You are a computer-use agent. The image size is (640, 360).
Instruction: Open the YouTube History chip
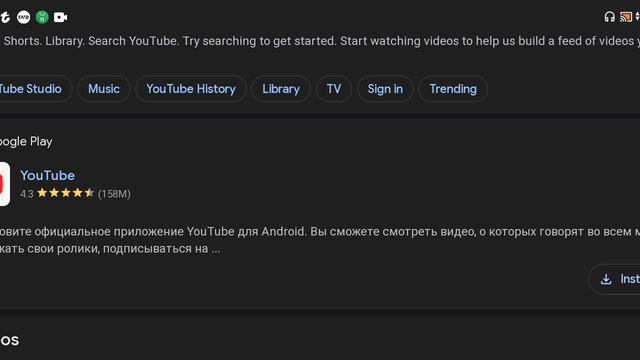tap(191, 89)
